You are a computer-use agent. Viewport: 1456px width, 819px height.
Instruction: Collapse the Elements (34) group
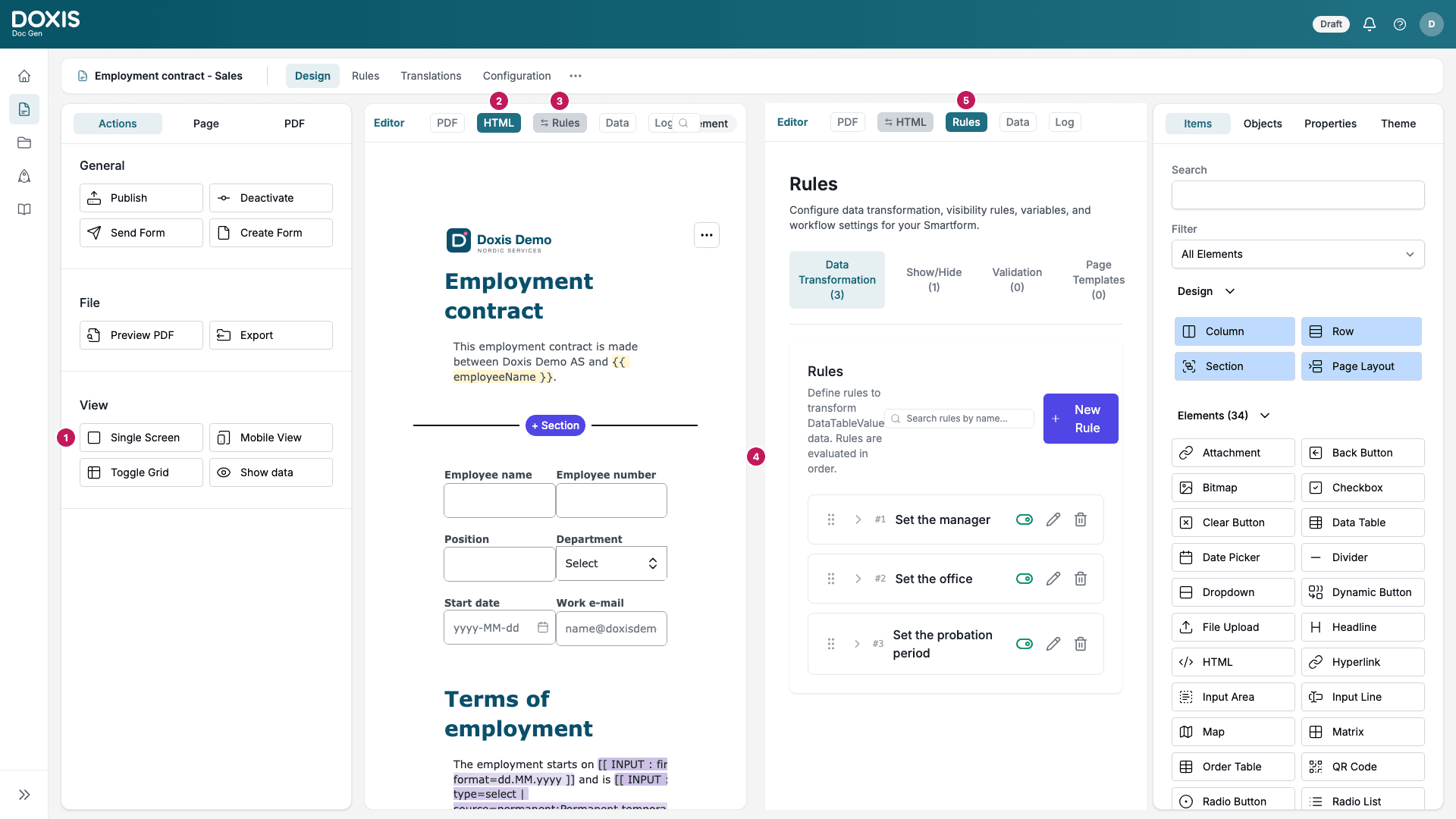point(1265,416)
